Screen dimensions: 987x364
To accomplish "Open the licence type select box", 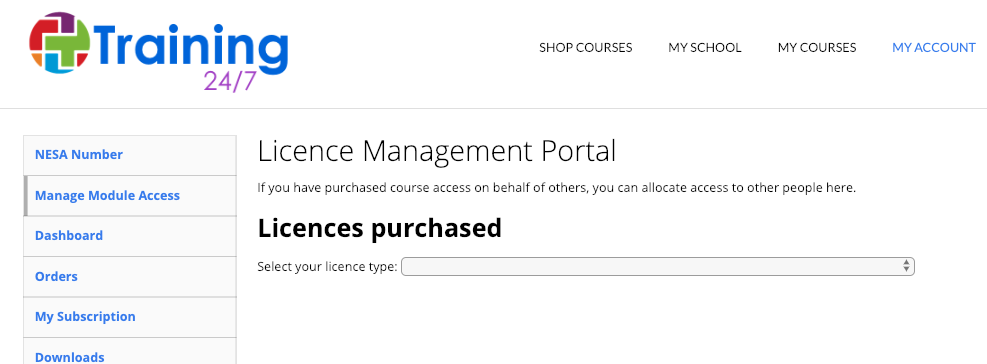I will click(x=658, y=266).
